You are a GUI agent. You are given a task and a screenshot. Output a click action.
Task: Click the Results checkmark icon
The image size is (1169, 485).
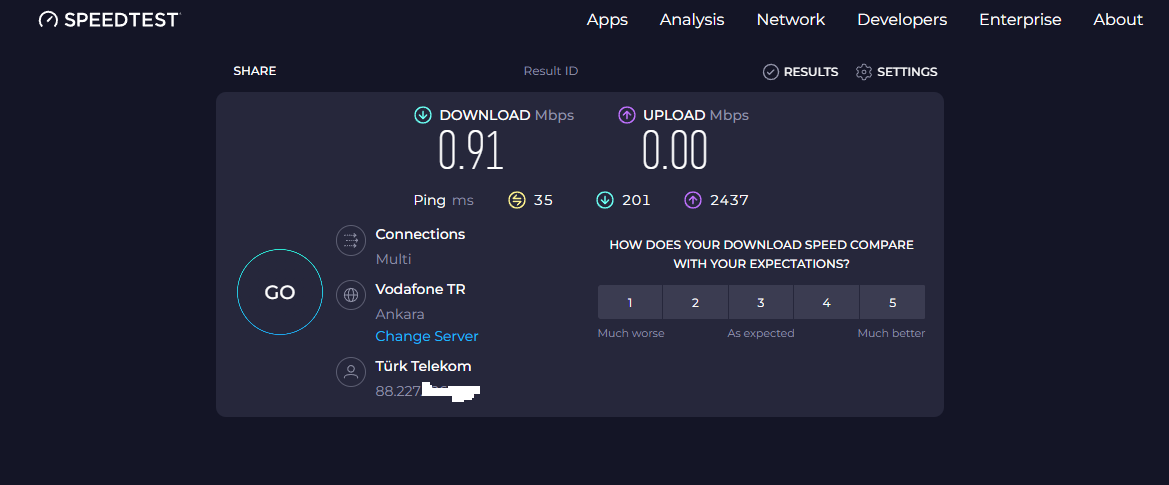click(x=771, y=72)
